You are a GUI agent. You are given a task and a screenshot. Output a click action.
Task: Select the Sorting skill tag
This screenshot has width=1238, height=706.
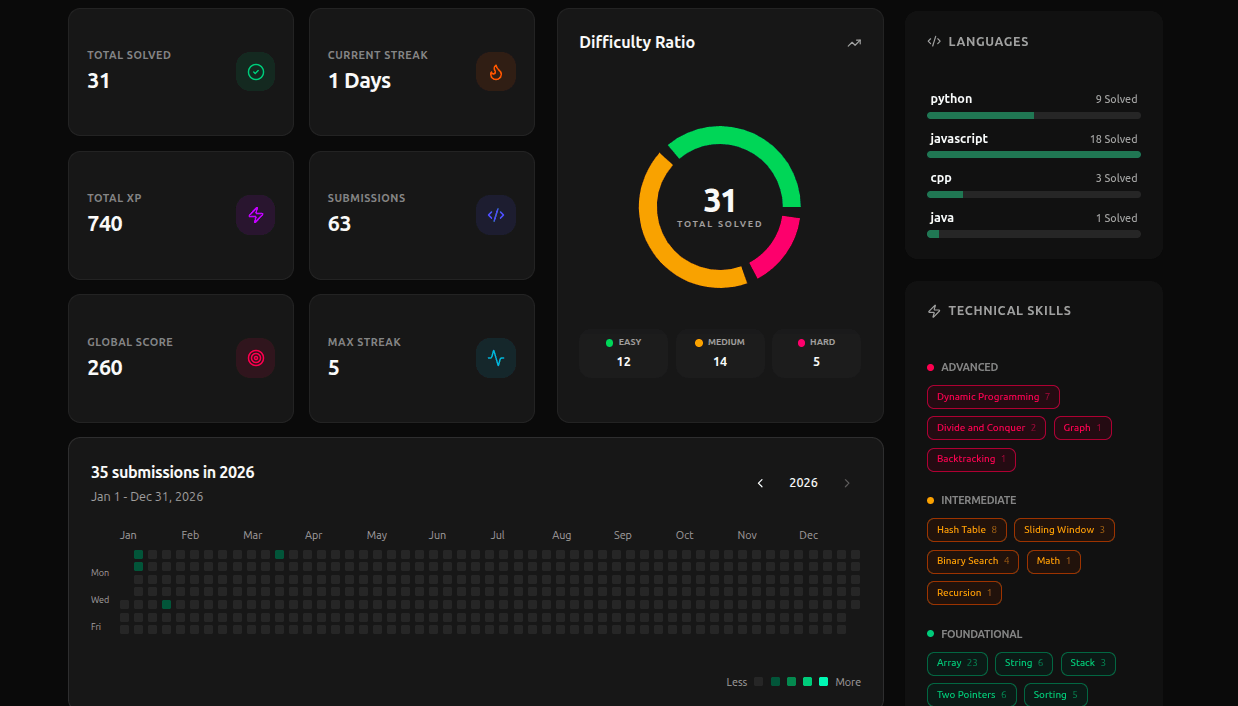[x=1055, y=695]
